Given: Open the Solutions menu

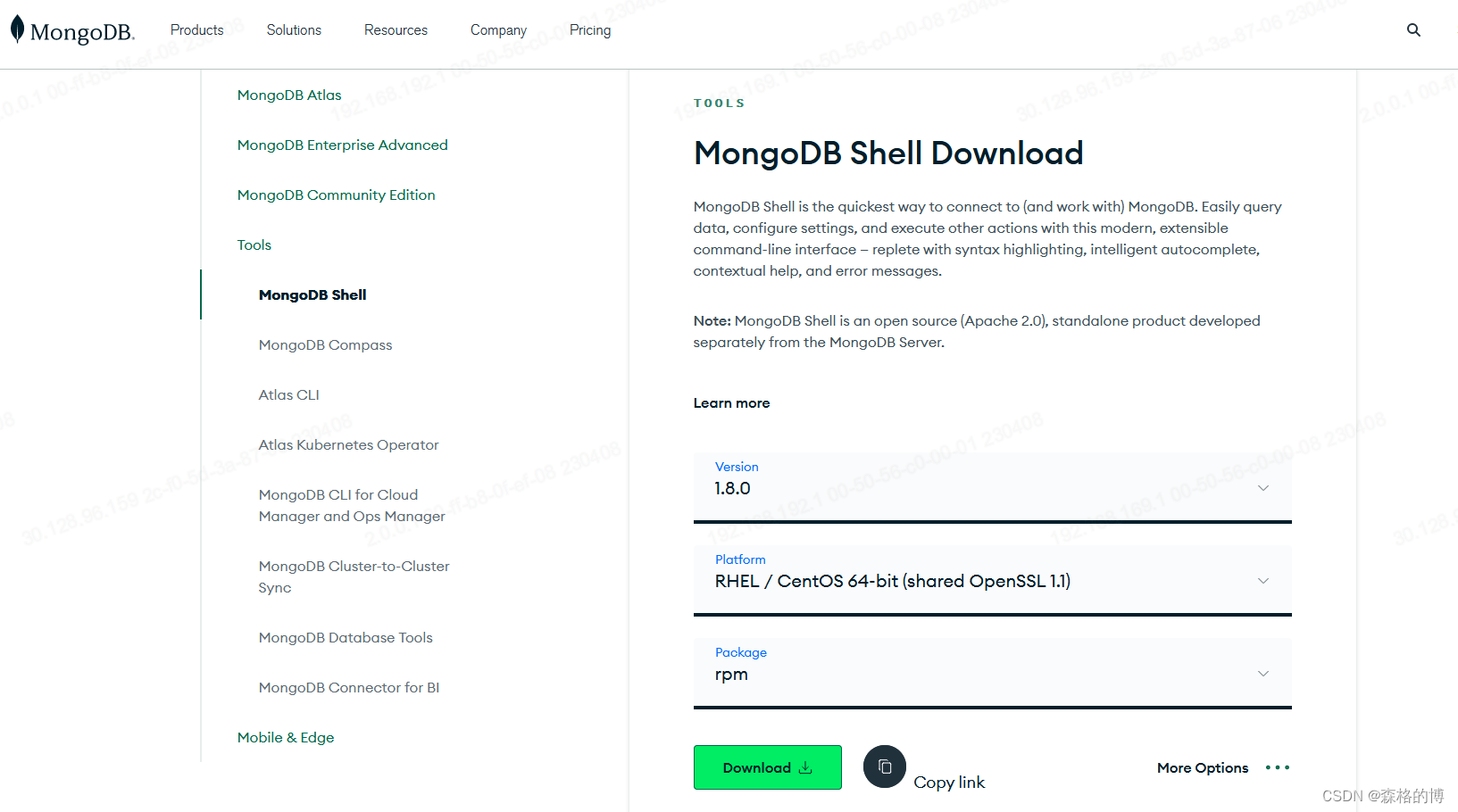Looking at the screenshot, I should 294,30.
